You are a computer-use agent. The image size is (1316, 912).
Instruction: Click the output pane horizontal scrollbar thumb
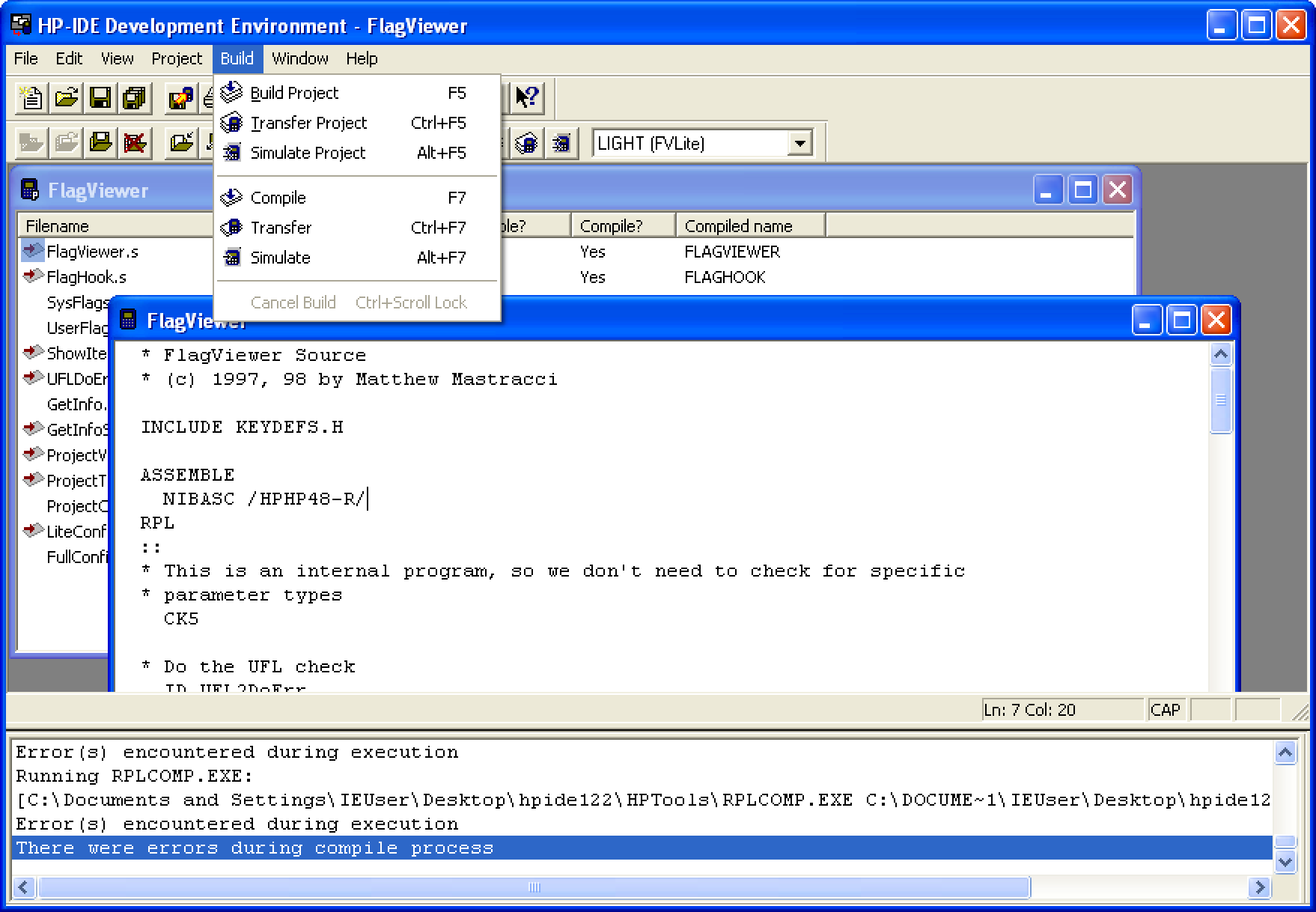(x=534, y=887)
